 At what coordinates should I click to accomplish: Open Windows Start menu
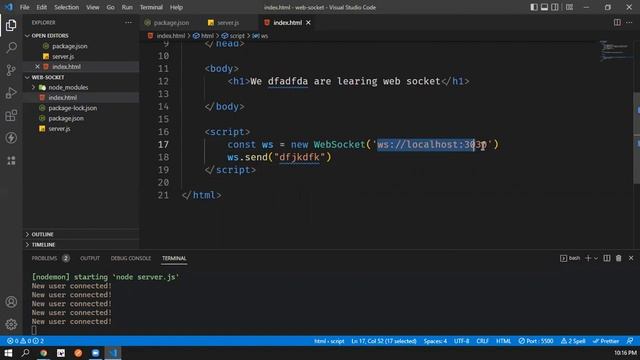click(8, 353)
